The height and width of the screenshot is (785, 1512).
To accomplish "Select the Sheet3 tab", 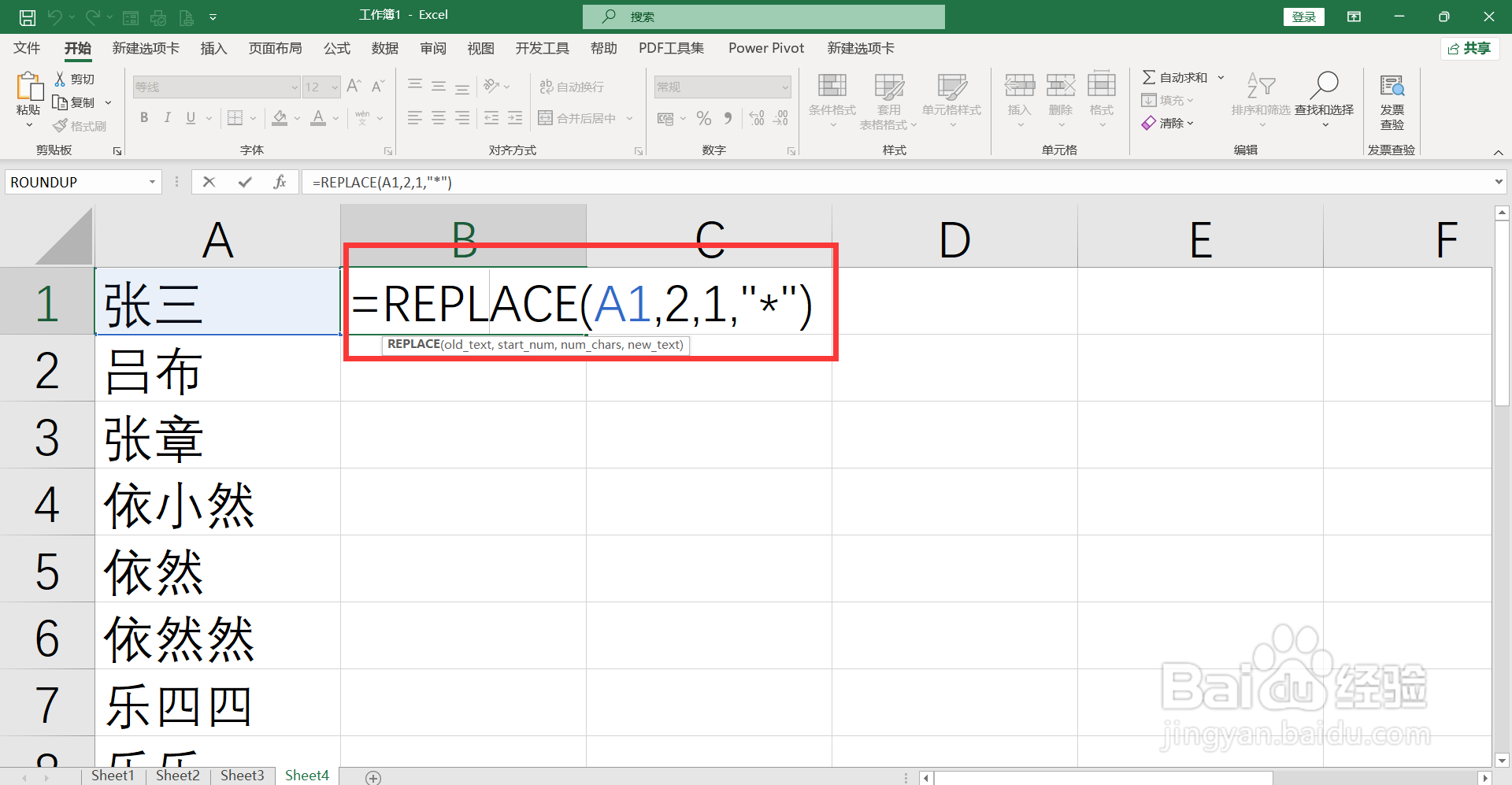I will (x=242, y=776).
